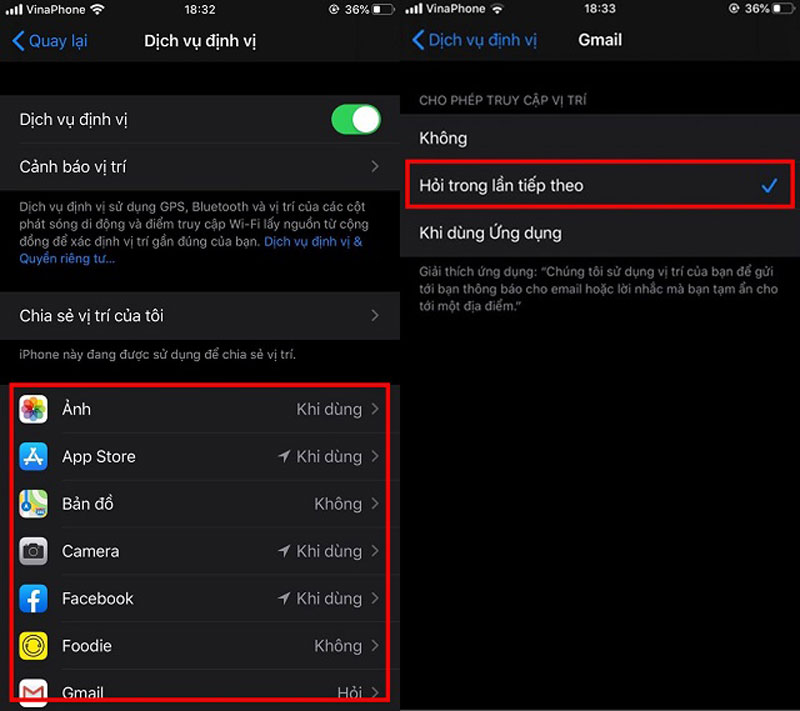Tap the App Store icon
Image resolution: width=800 pixels, height=711 pixels.
click(x=33, y=456)
